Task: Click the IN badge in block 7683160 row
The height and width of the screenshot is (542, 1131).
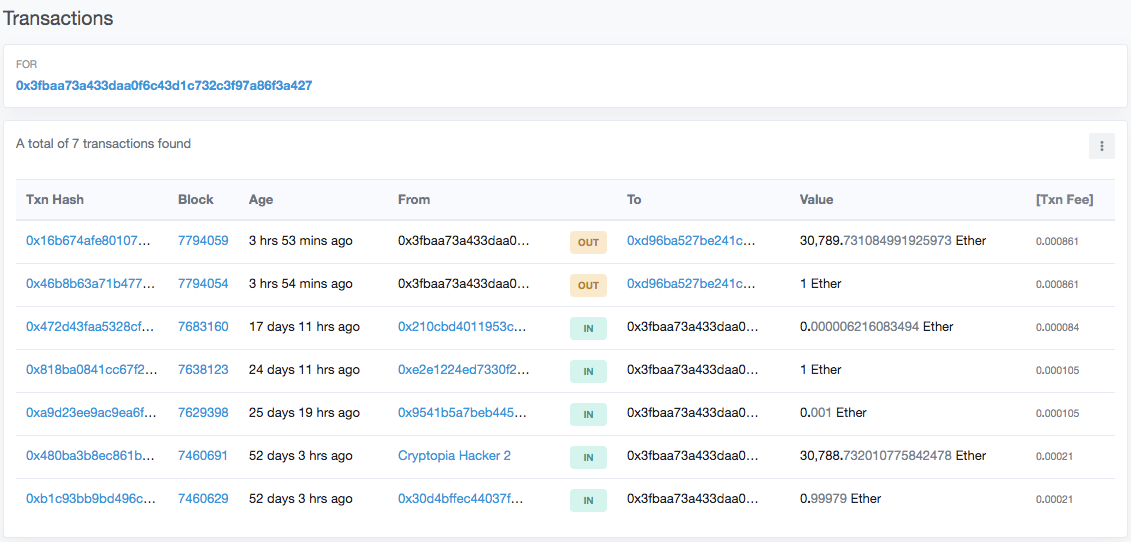Action: (x=589, y=328)
